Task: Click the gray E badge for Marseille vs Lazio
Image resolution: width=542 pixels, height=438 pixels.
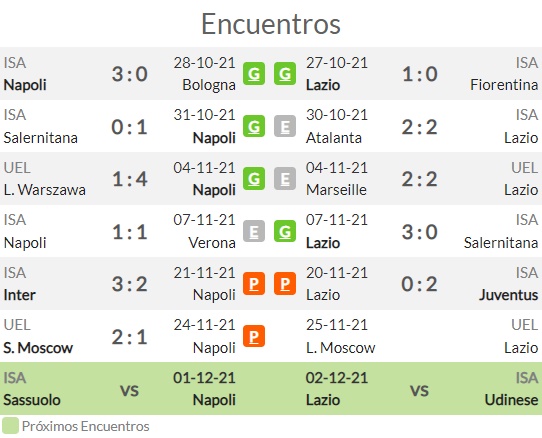Action: coord(285,179)
